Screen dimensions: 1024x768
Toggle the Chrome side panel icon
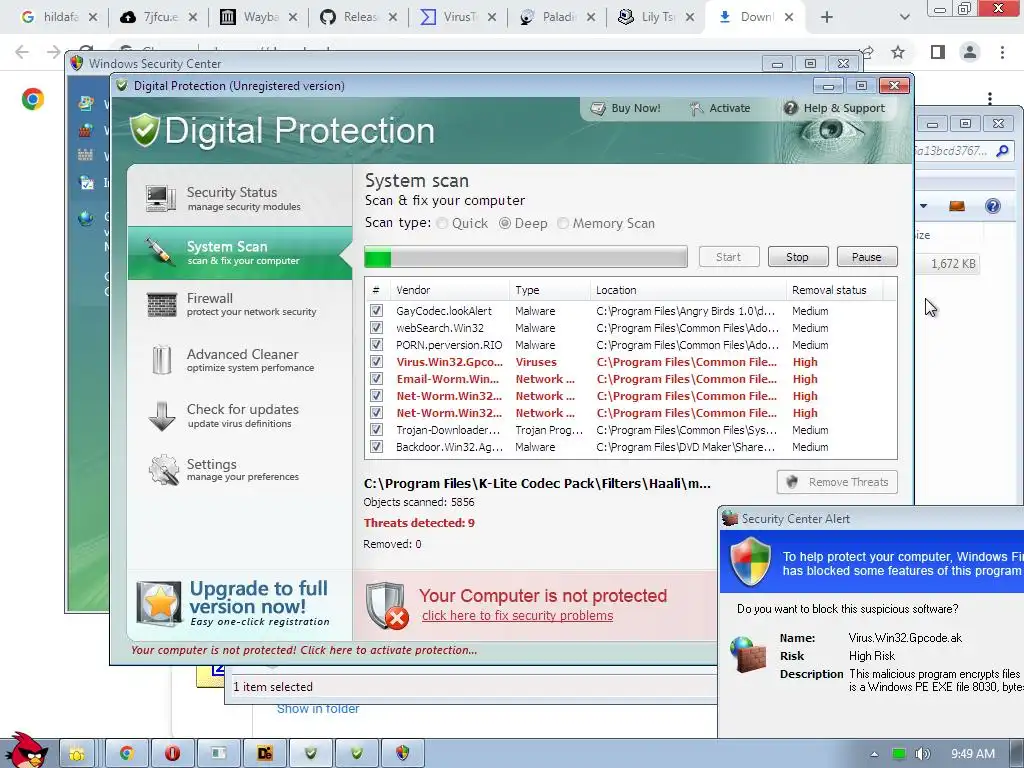pos(938,52)
